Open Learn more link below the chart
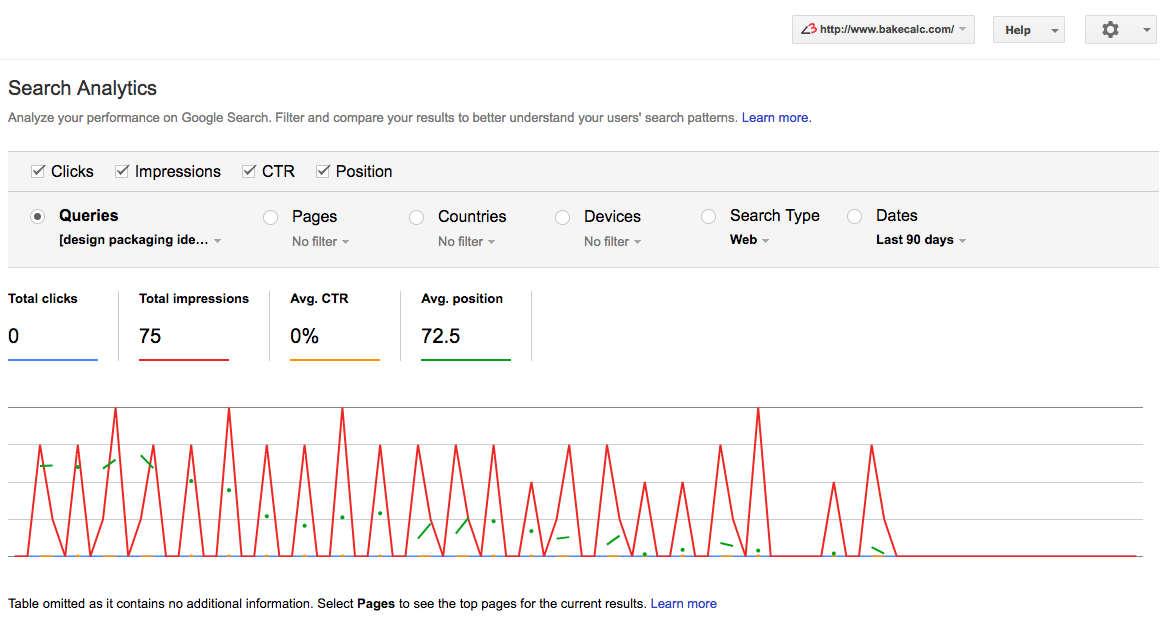The width and height of the screenshot is (1176, 644). coord(683,604)
